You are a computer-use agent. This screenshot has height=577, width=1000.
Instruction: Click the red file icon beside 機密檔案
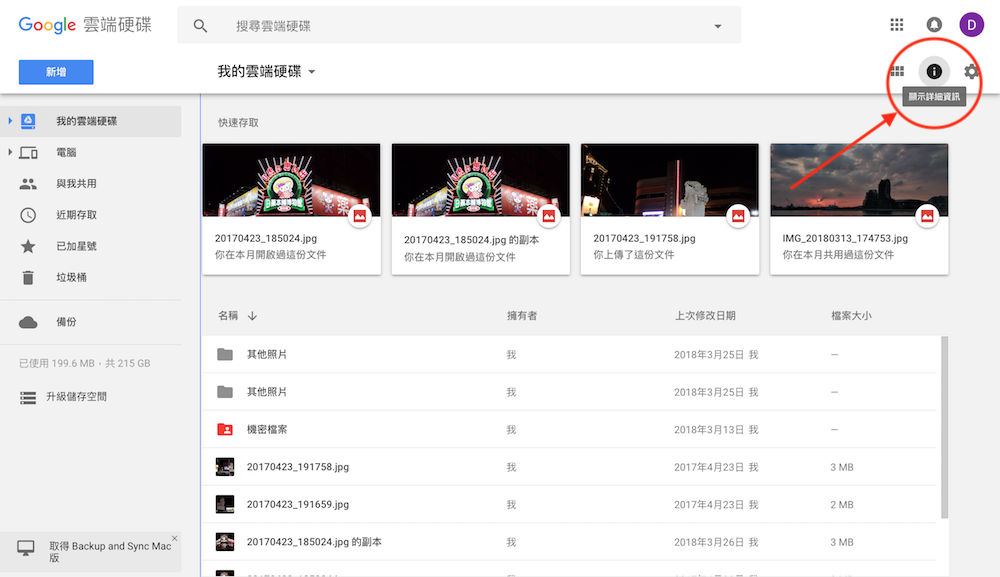click(x=225, y=429)
